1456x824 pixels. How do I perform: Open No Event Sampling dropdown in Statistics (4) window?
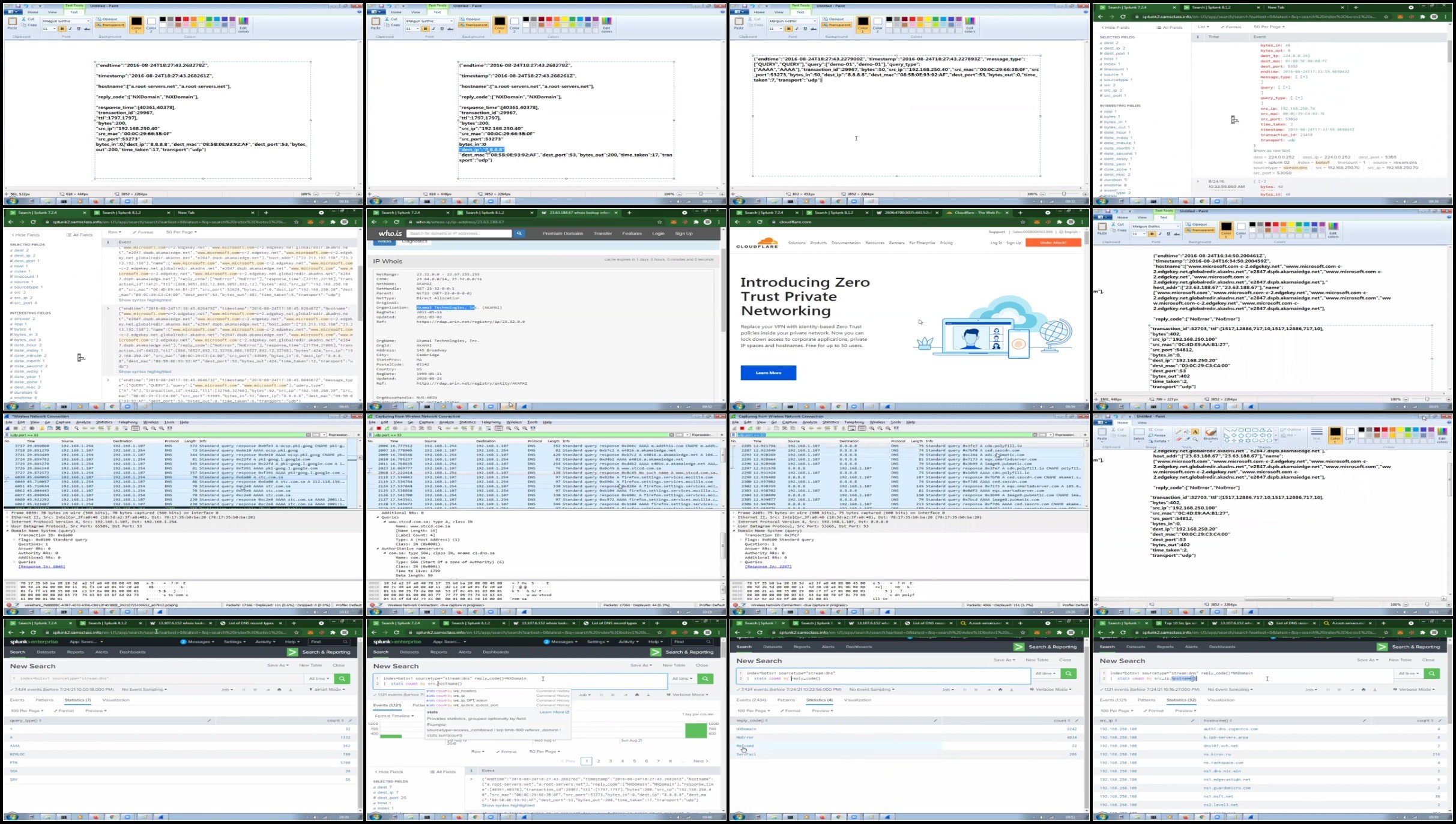click(x=872, y=690)
